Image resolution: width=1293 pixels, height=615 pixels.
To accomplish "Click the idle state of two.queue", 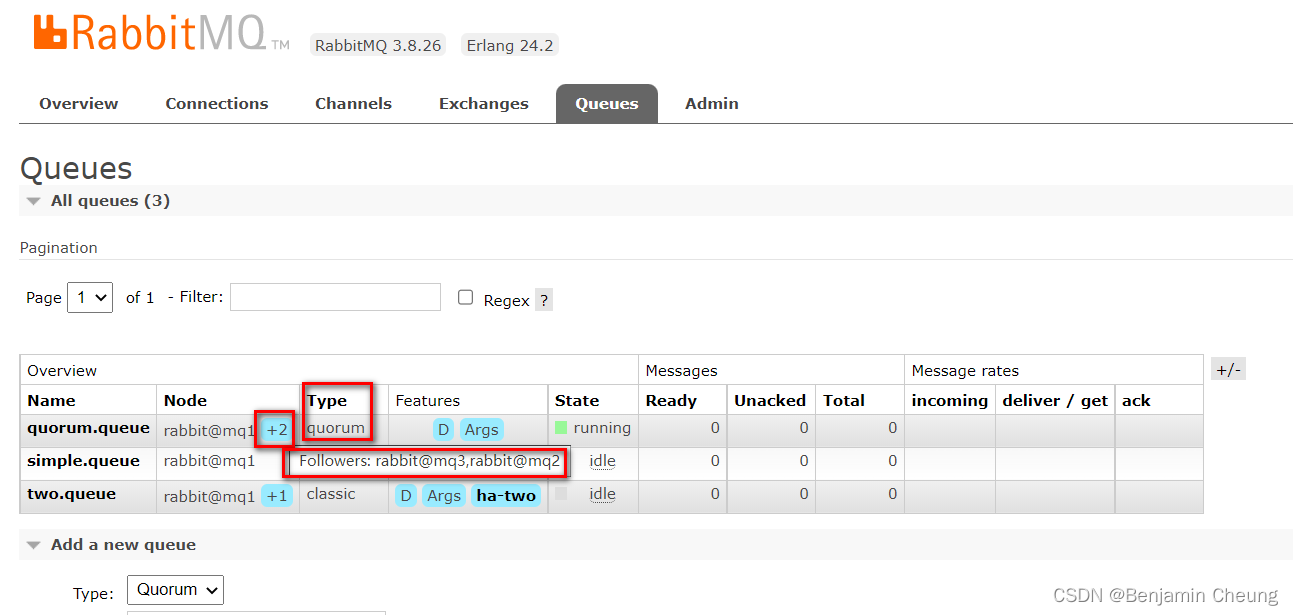I will tap(602, 494).
